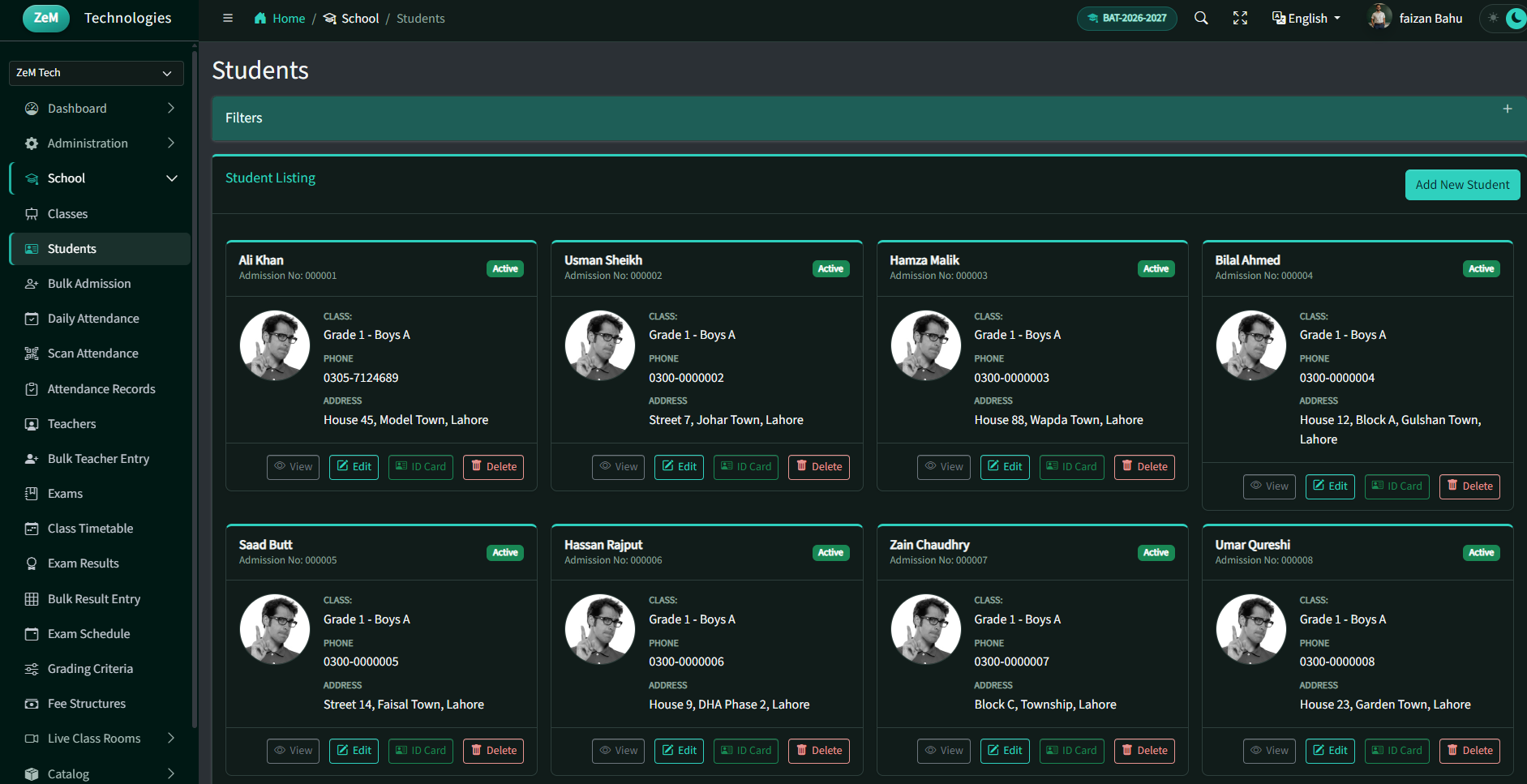Image resolution: width=1527 pixels, height=784 pixels.
Task: Switch to light mode sun toggle
Action: 1493,18
